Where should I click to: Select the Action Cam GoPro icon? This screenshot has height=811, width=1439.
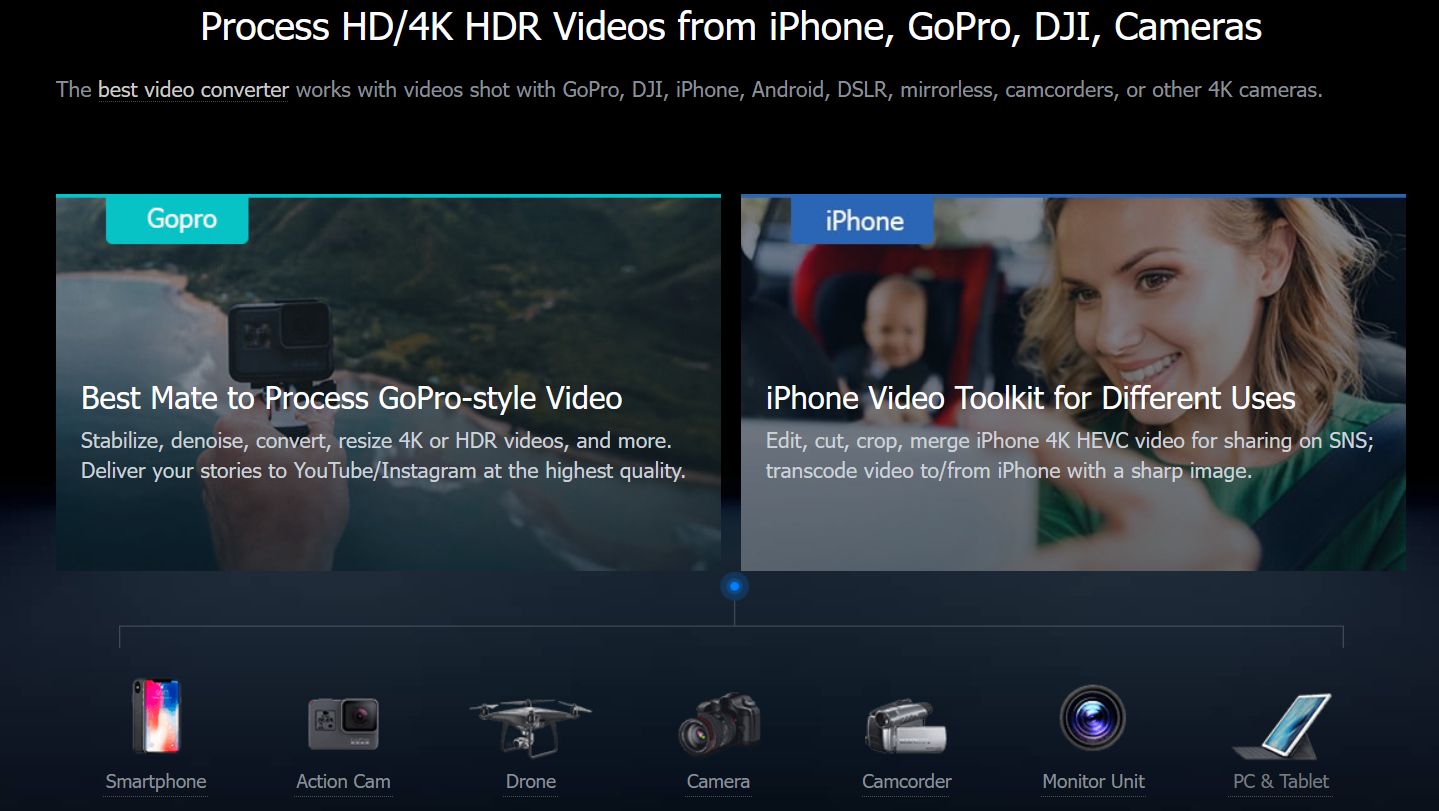click(343, 724)
